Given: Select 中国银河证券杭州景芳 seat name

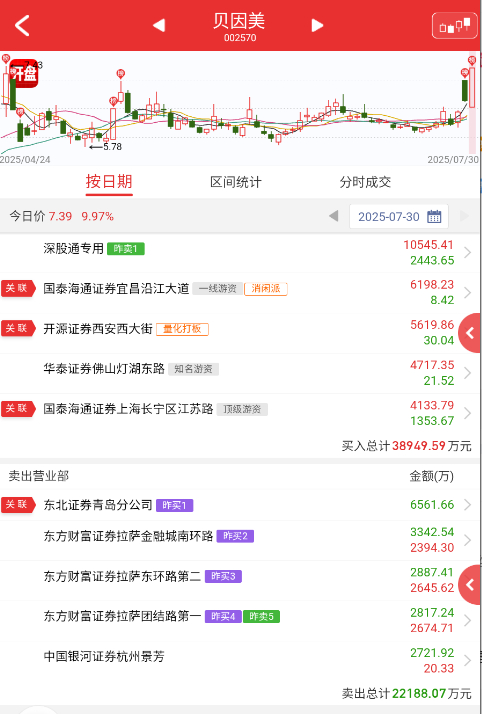Looking at the screenshot, I should click(104, 657).
